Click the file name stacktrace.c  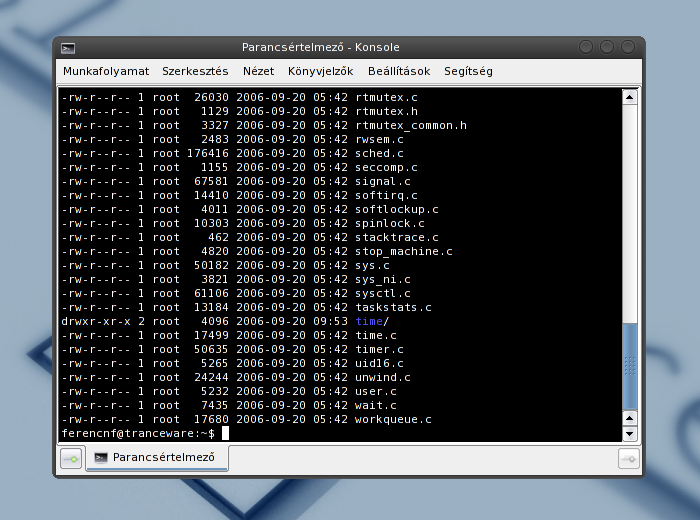[x=396, y=237]
